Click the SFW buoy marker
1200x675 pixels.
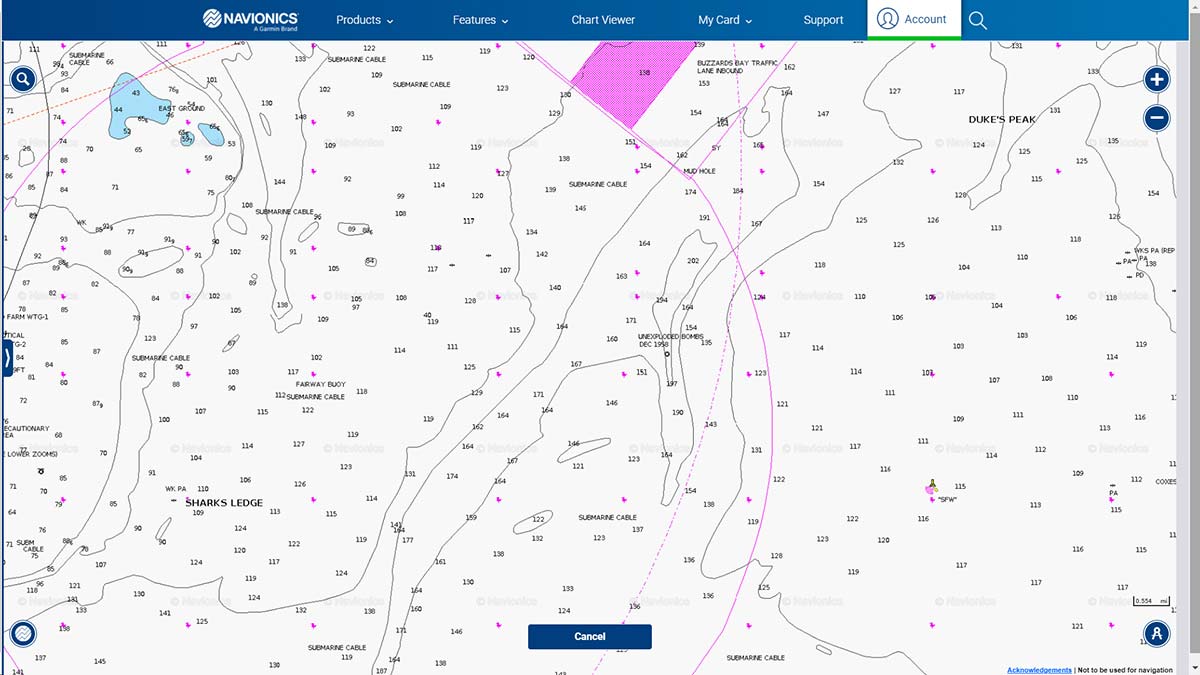point(932,488)
